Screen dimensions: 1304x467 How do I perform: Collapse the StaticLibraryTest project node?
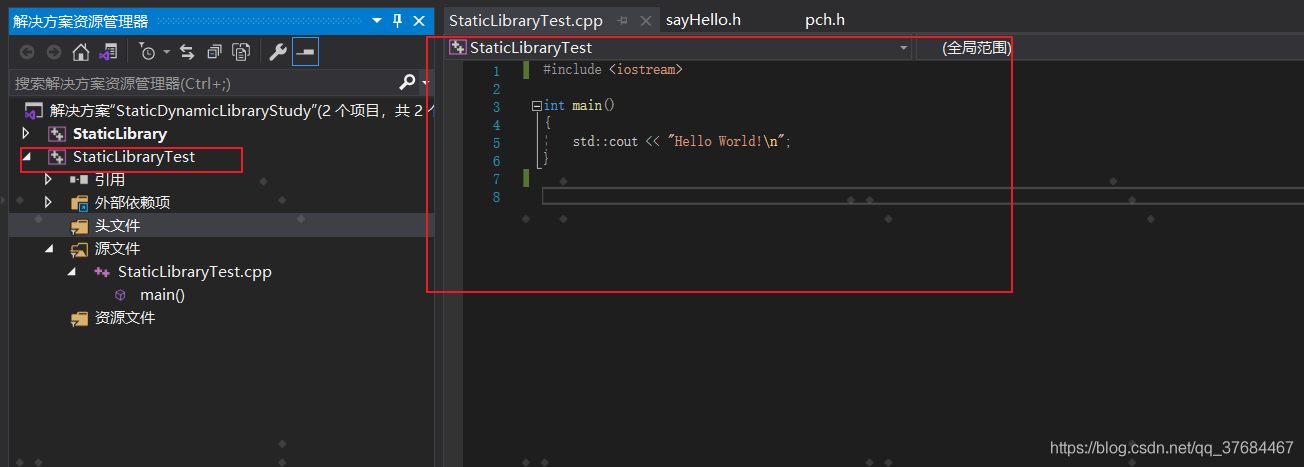point(26,157)
